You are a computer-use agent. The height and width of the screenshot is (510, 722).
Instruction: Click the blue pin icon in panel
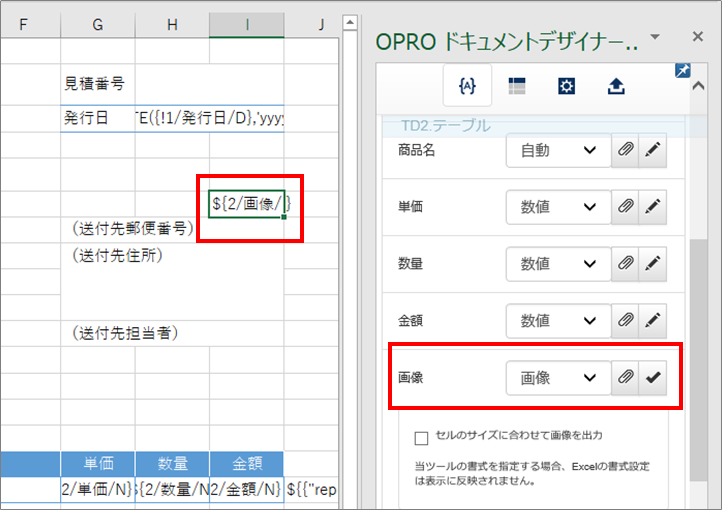tap(682, 72)
